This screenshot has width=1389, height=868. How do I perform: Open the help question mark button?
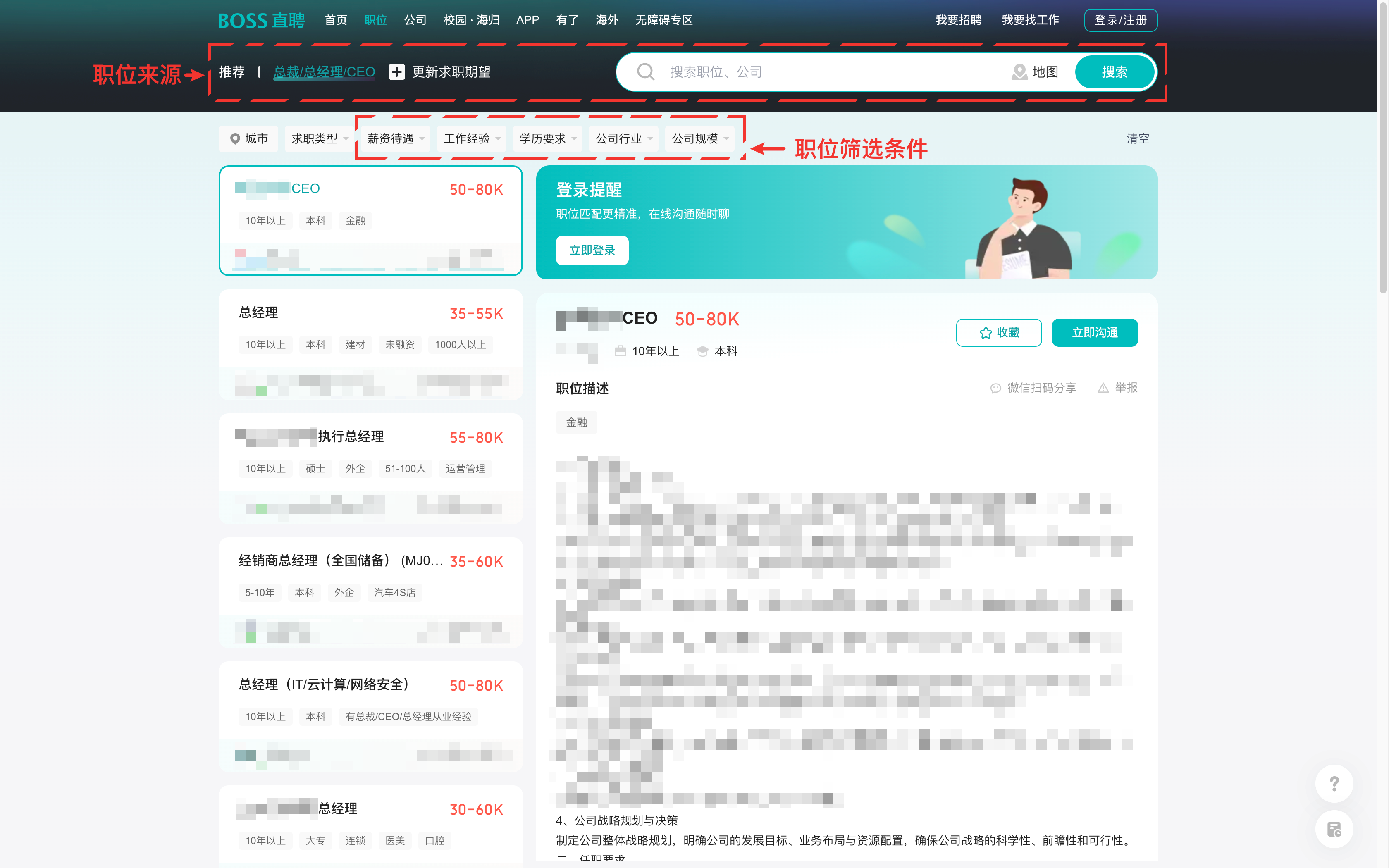1334,784
